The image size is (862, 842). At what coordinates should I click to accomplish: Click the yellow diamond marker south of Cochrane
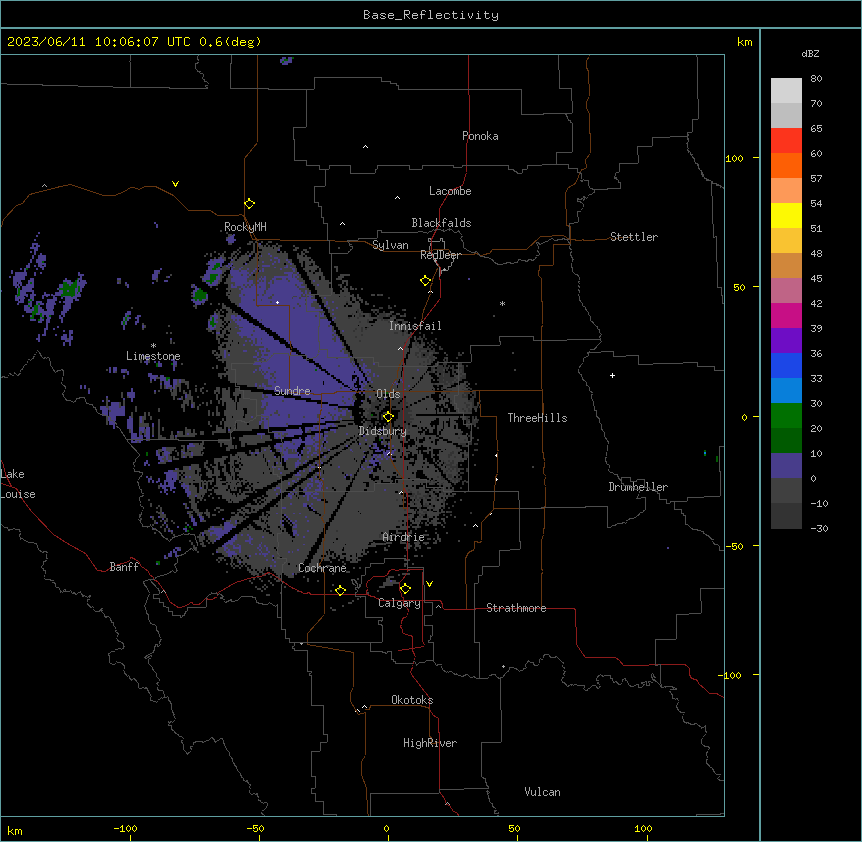[340, 590]
